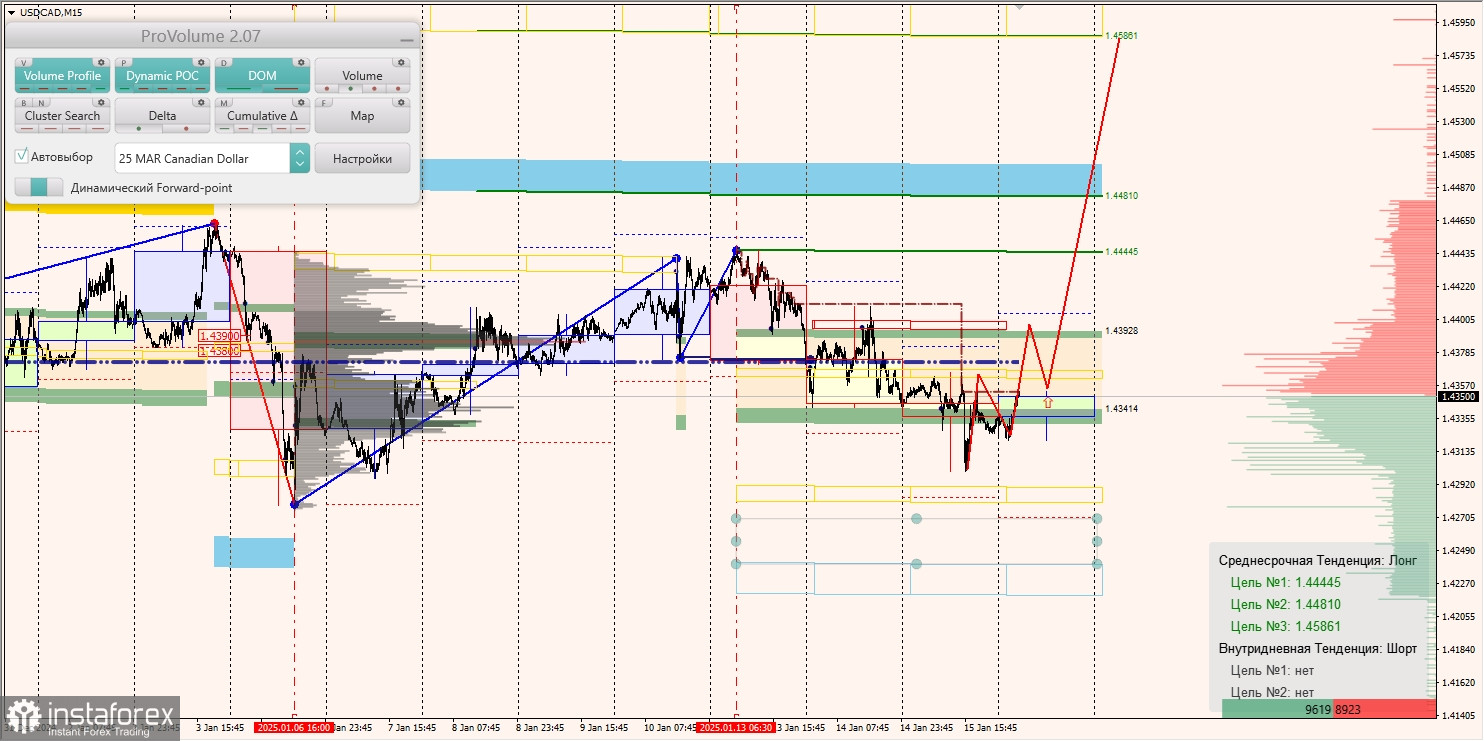The image size is (1484, 741).
Task: Open DOM gear settings icon
Action: [x=300, y=62]
